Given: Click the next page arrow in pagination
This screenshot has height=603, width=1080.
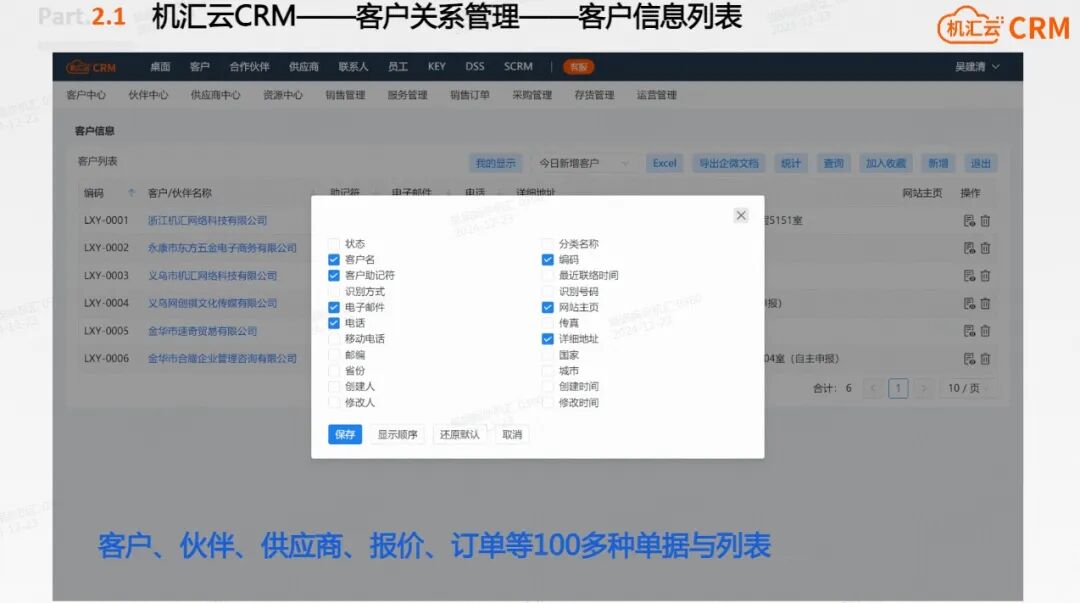Looking at the screenshot, I should [x=924, y=388].
